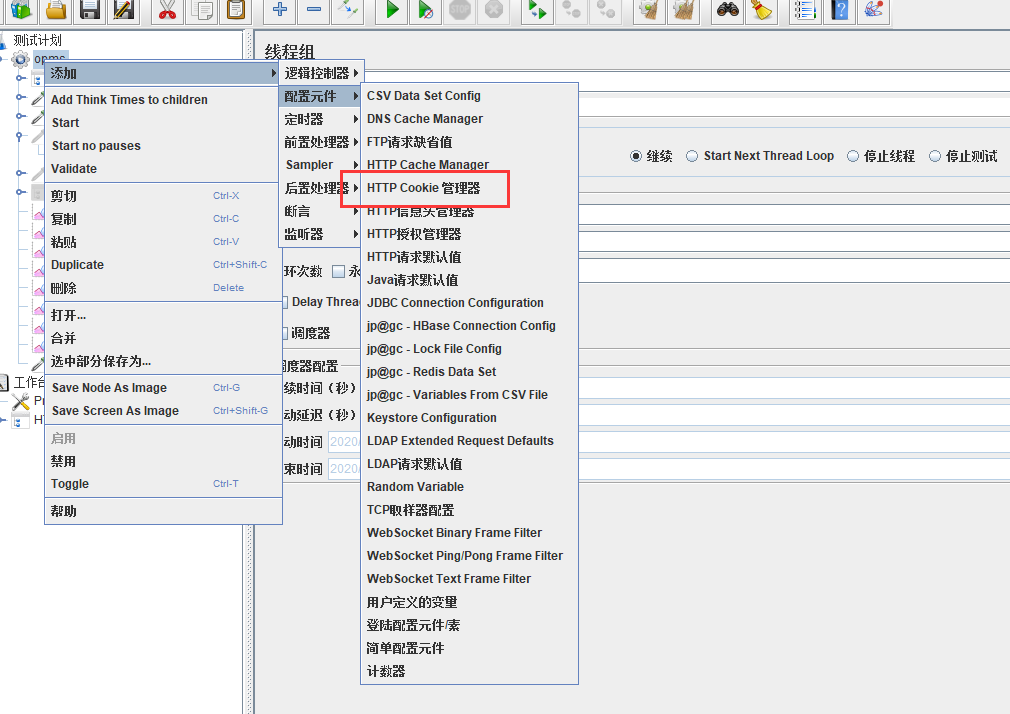Click the broom Clear icon on toolbar
Viewport: 1010px width, 714px height.
(646, 11)
